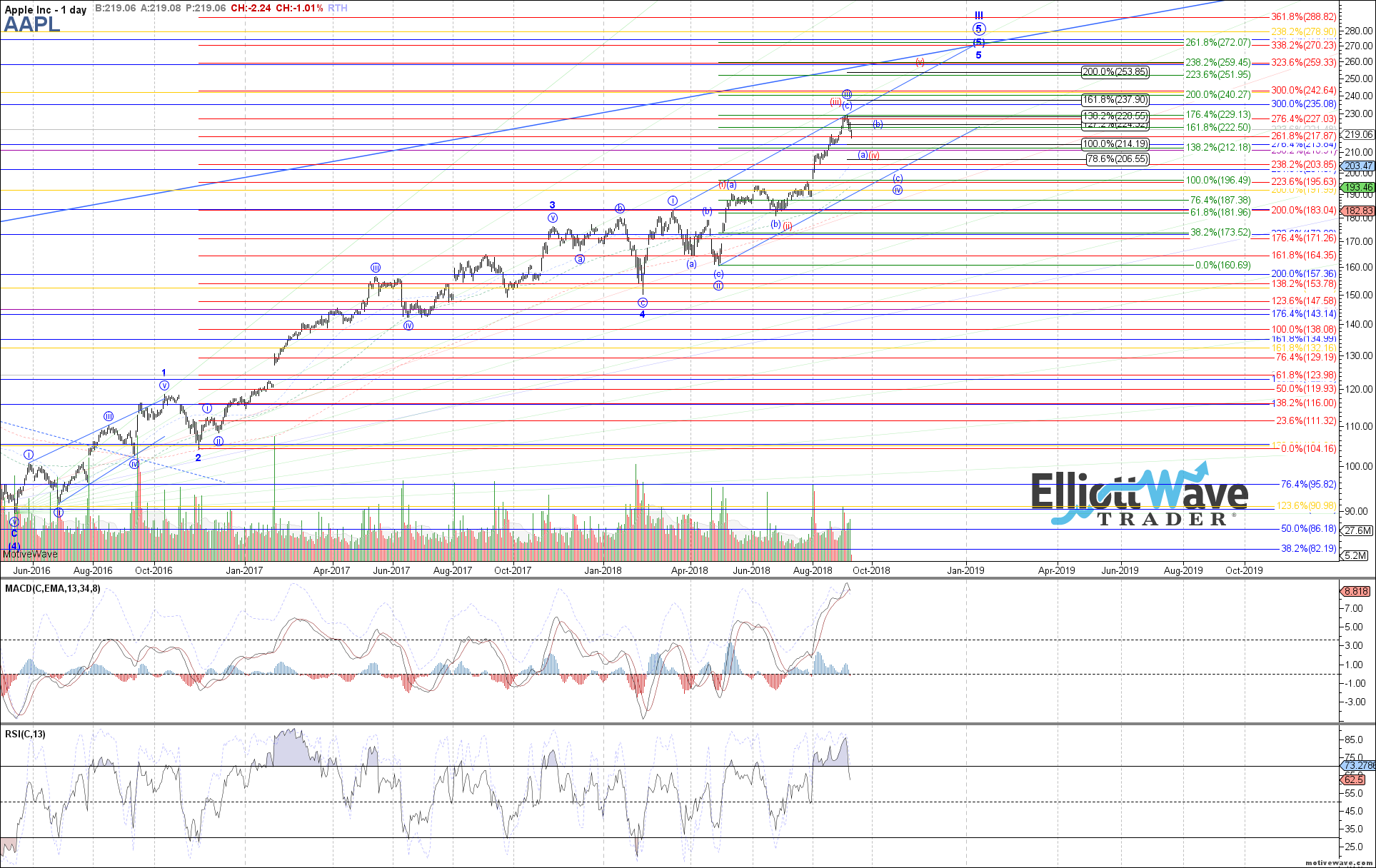Click the 223.6%(251.95) Fibonacci label
The image size is (1376, 868).
pos(1218,75)
